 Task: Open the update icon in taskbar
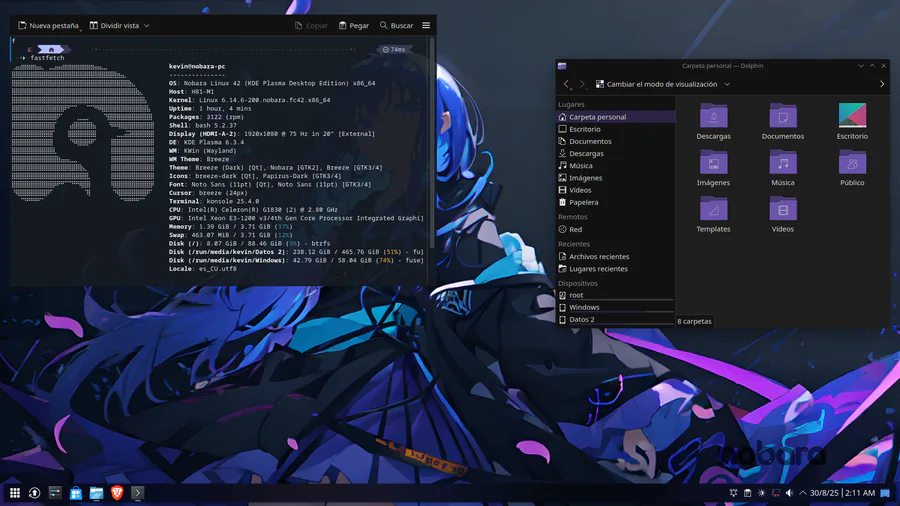(x=34, y=493)
